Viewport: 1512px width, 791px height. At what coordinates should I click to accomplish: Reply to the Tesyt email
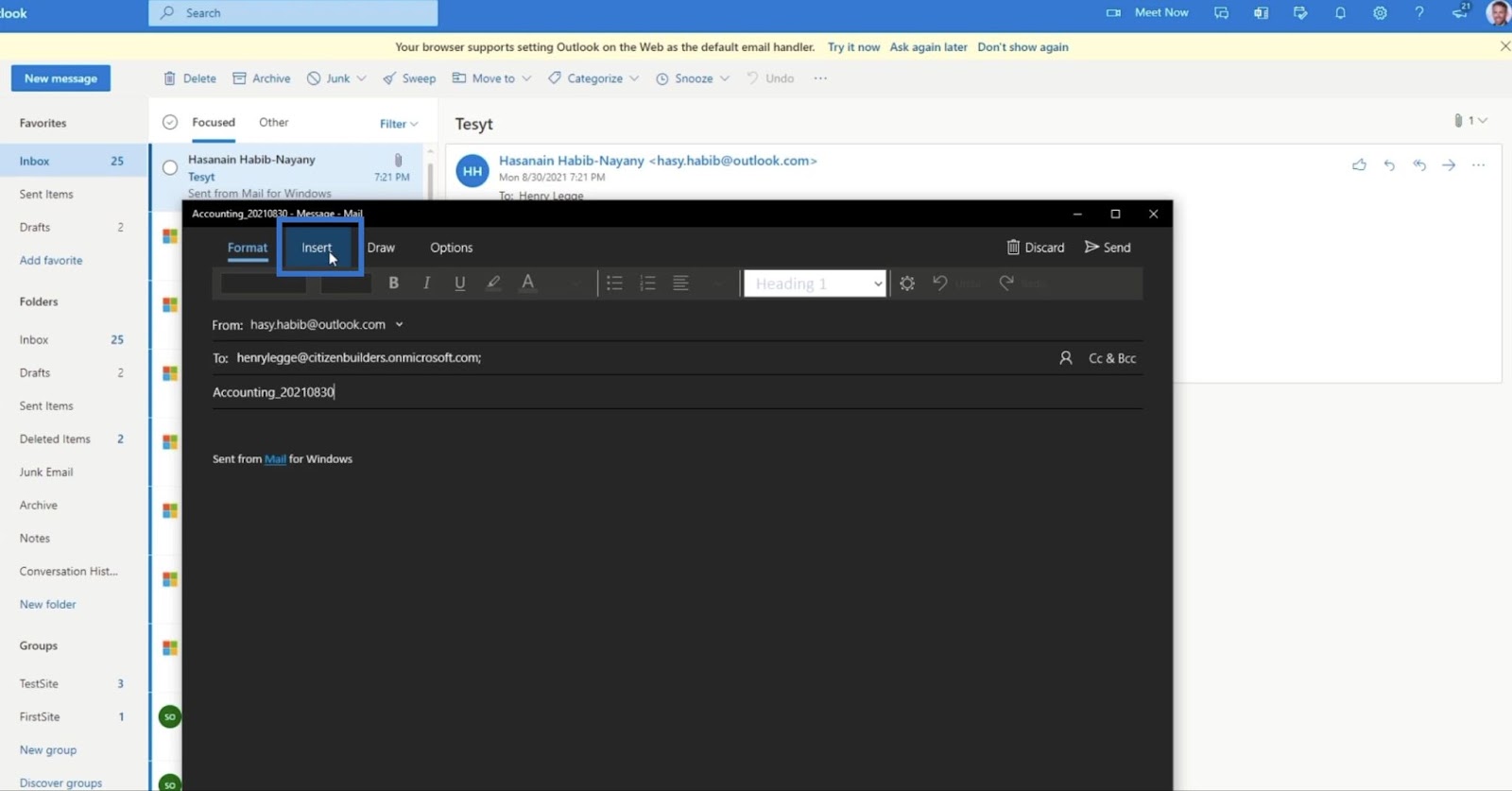click(x=1389, y=165)
